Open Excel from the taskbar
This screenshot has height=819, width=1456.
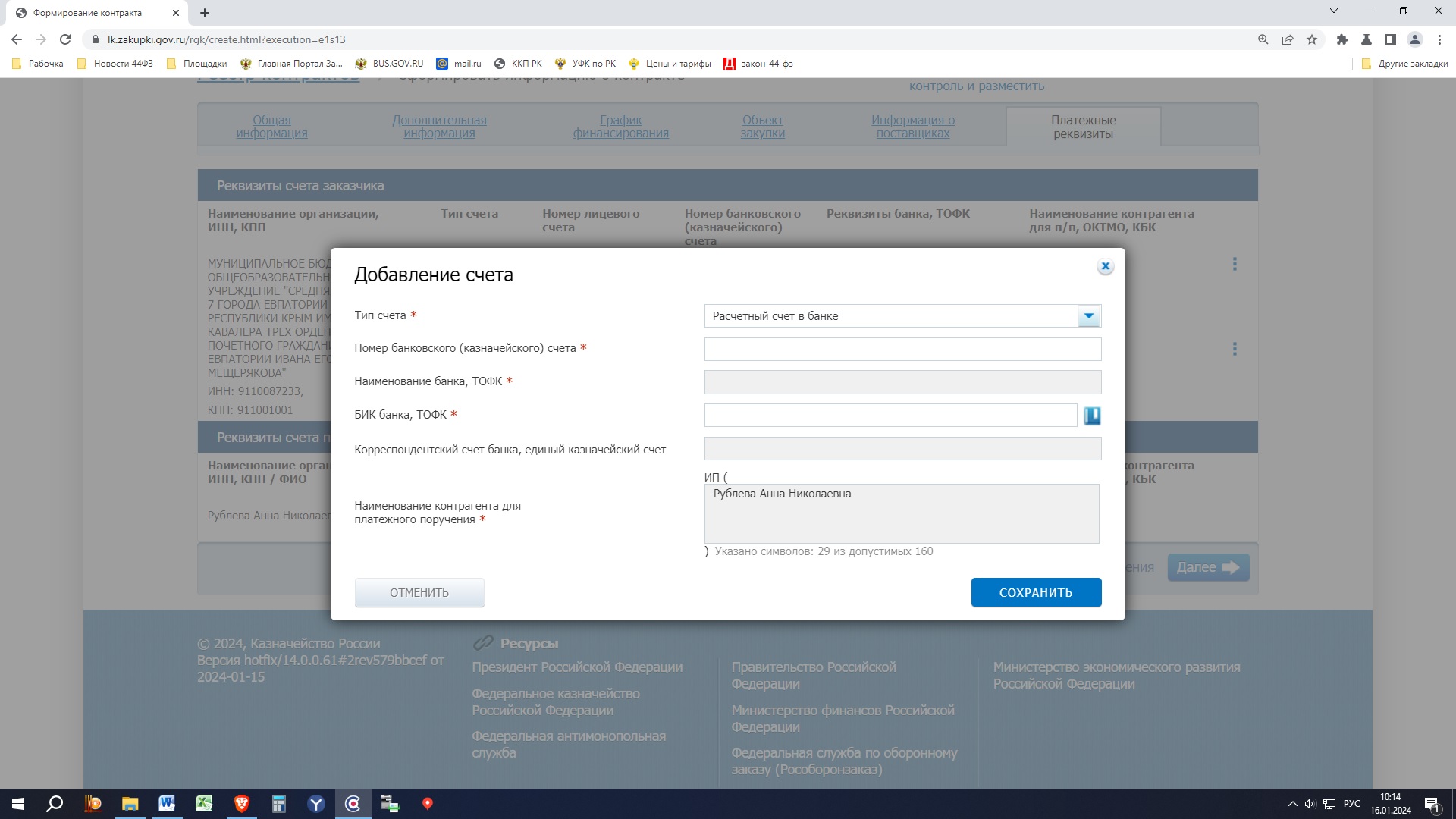coord(204,804)
